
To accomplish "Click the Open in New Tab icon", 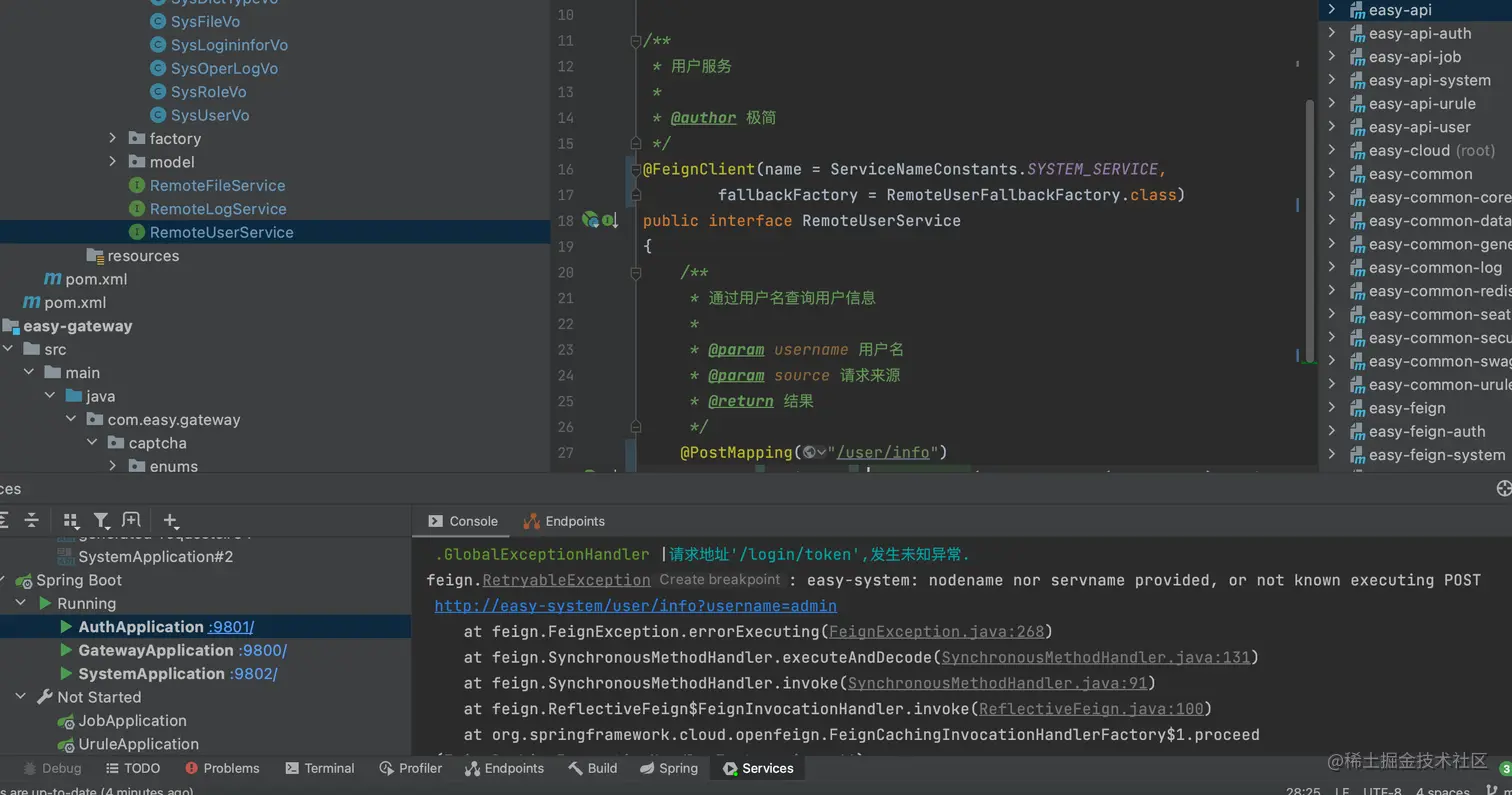I will click(131, 520).
